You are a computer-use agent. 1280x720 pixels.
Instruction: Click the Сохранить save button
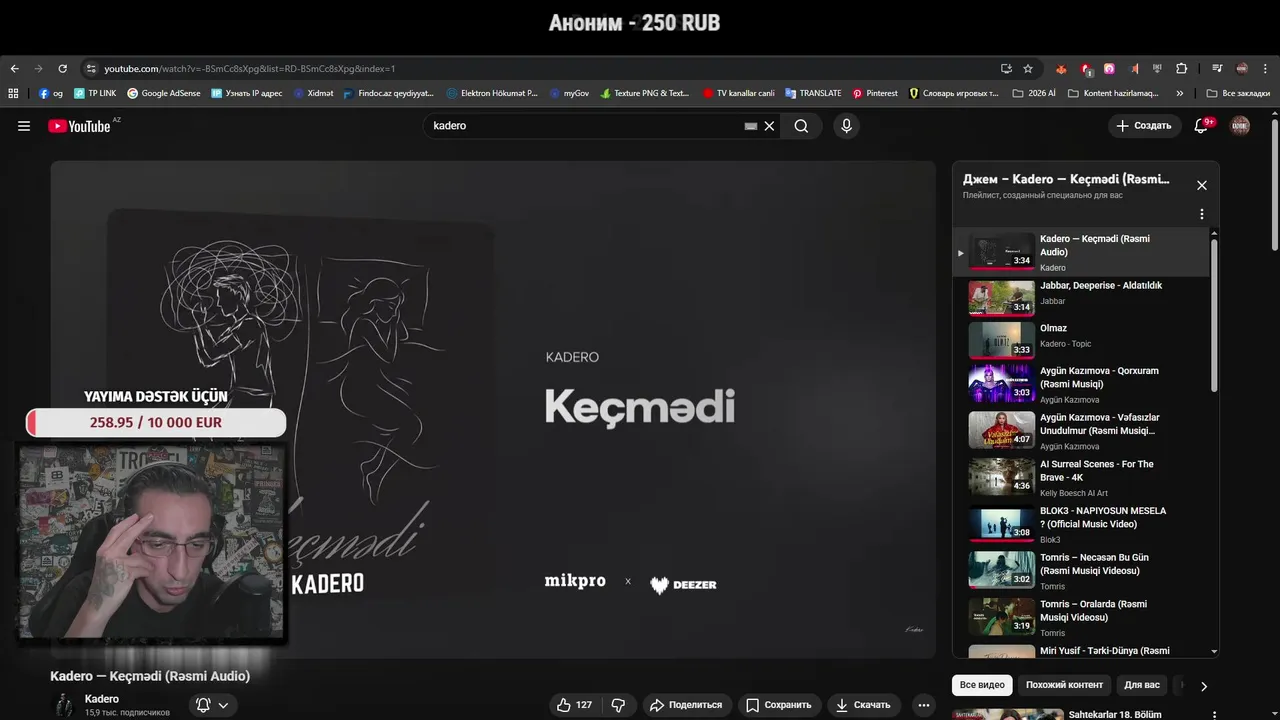point(779,705)
